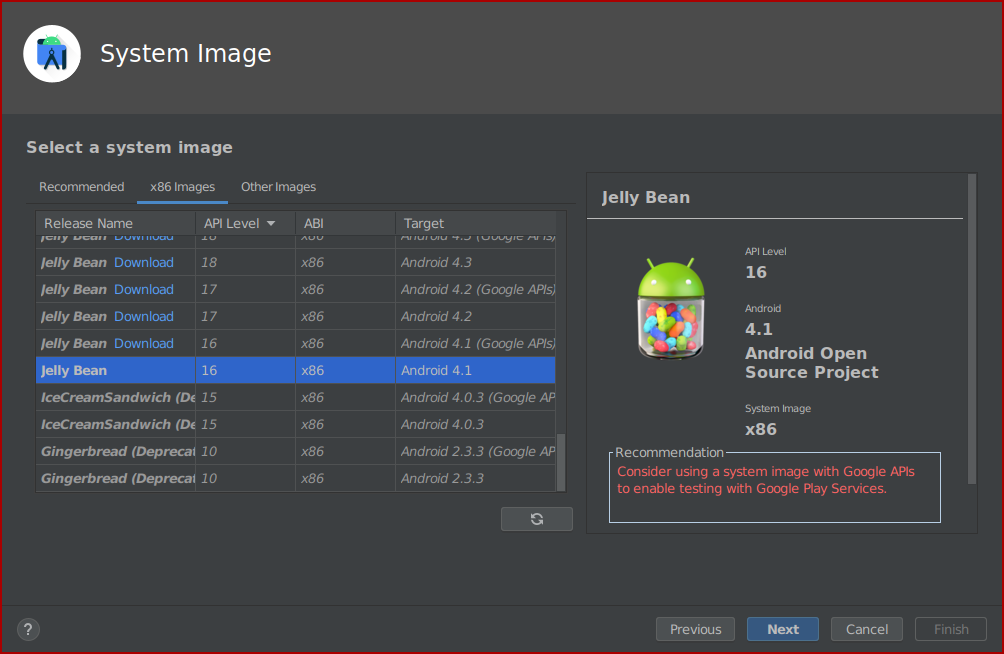The width and height of the screenshot is (1004, 654).
Task: Download Jelly Bean Android 4.1 Google APIs image
Action: (x=143, y=343)
